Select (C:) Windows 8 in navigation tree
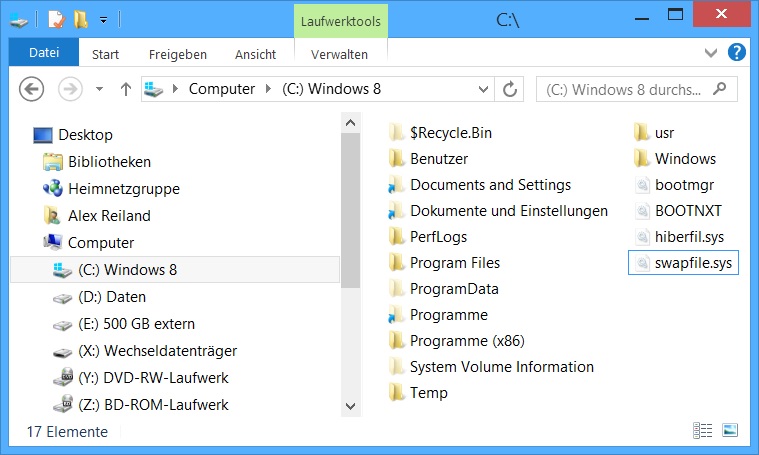The width and height of the screenshot is (759, 455). [175, 270]
